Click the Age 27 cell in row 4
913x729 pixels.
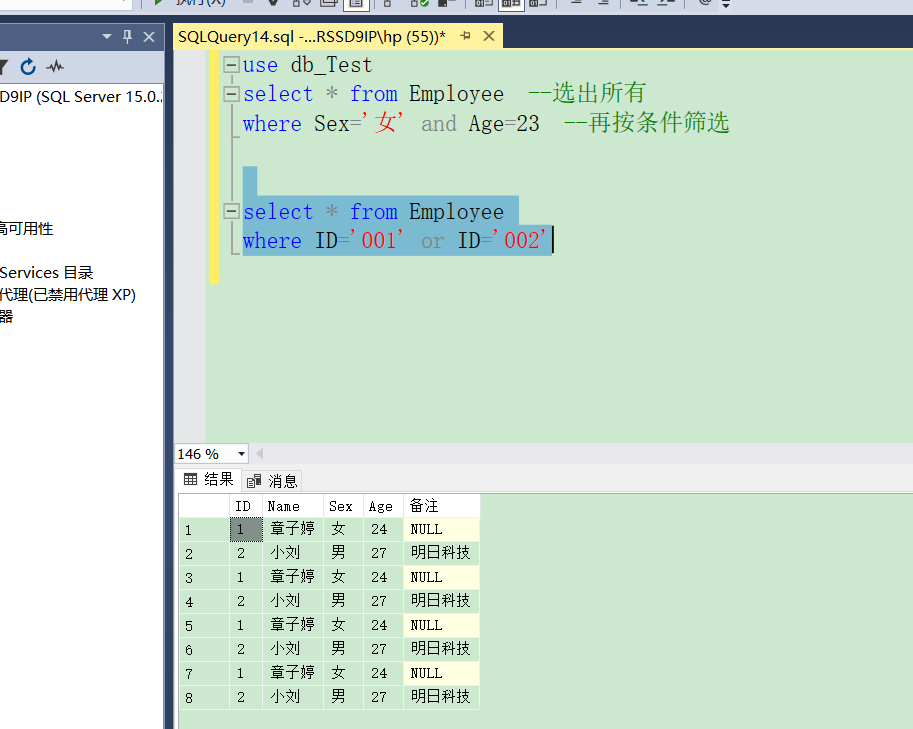[384, 601]
